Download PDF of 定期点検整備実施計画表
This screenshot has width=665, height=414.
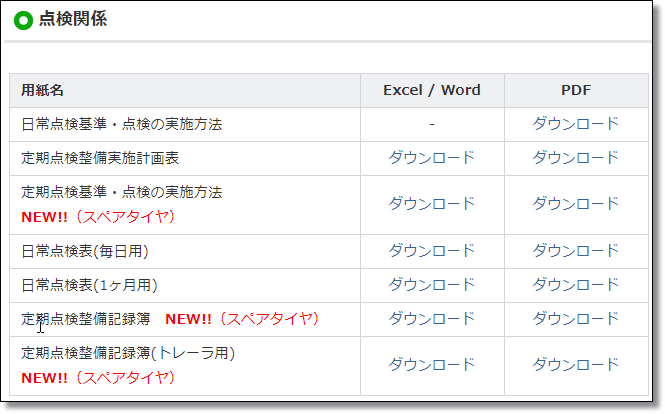click(x=576, y=157)
